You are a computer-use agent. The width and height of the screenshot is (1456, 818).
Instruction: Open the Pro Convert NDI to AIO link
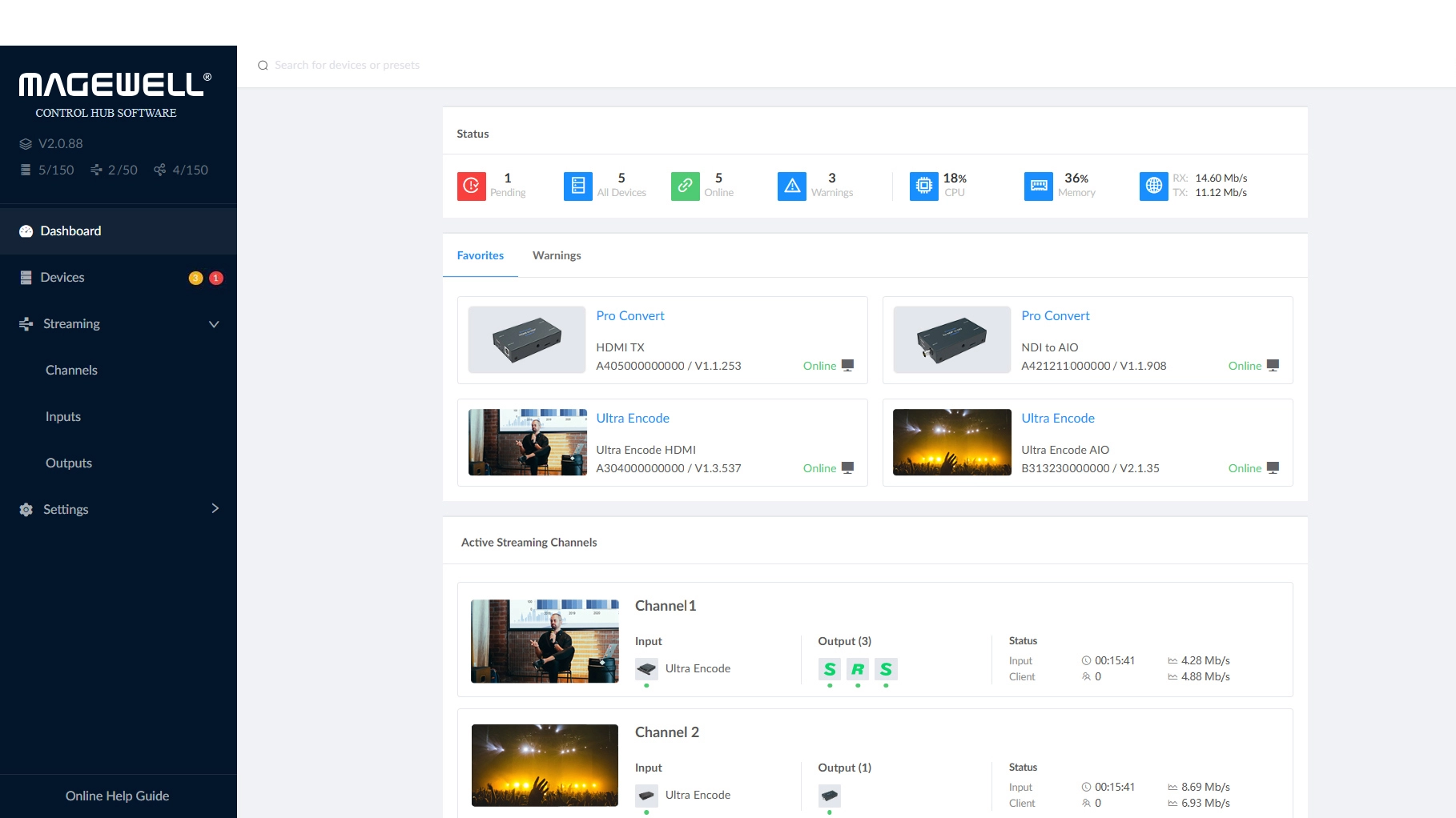(x=1056, y=316)
